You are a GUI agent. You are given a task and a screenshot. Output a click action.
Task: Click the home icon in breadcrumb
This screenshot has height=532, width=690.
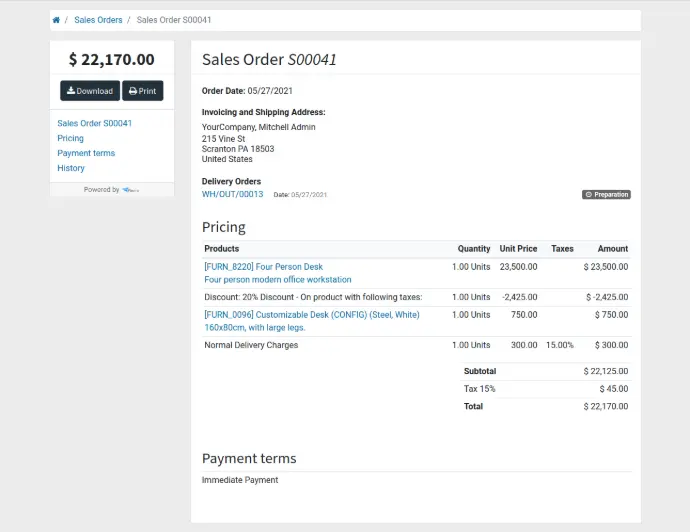[x=56, y=20]
